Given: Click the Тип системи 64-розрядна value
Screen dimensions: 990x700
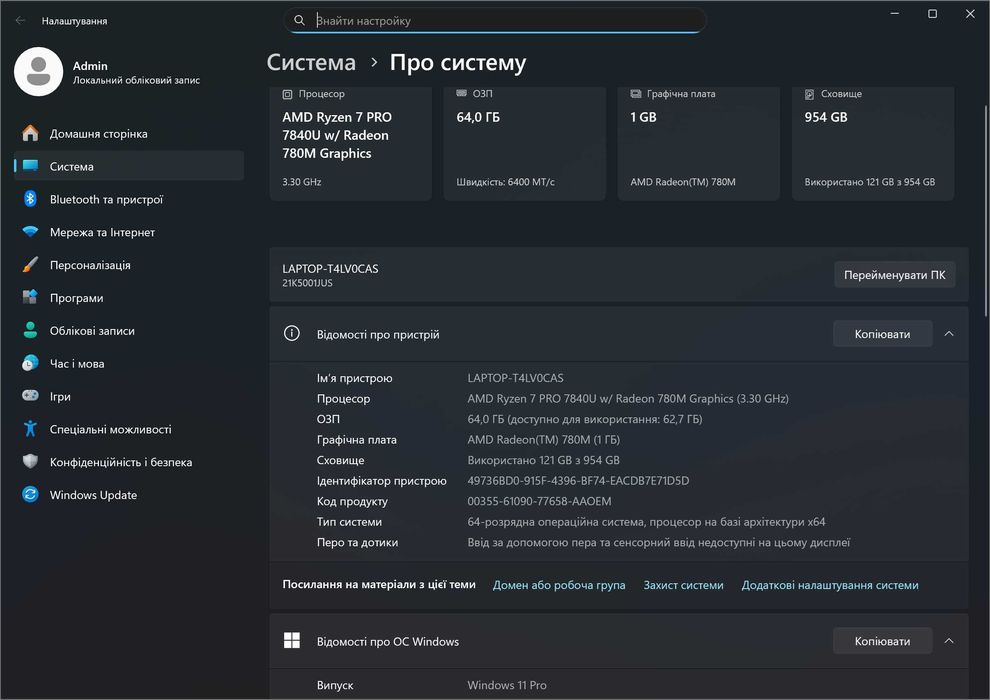Looking at the screenshot, I should (646, 521).
